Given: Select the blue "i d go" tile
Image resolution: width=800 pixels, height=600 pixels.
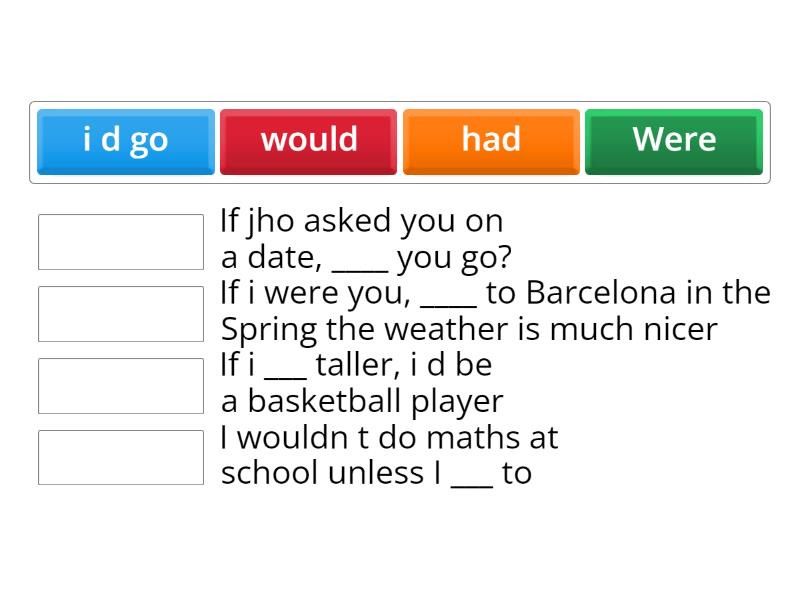Looking at the screenshot, I should point(126,141).
